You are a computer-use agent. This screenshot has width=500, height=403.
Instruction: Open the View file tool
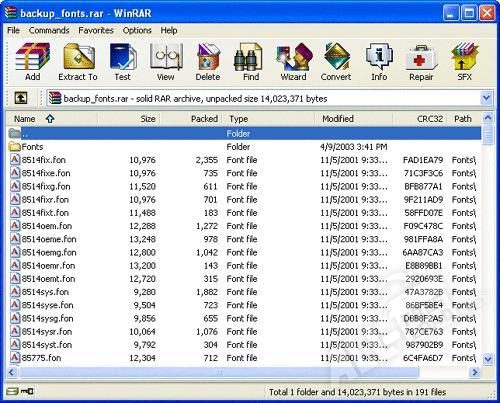(x=166, y=62)
